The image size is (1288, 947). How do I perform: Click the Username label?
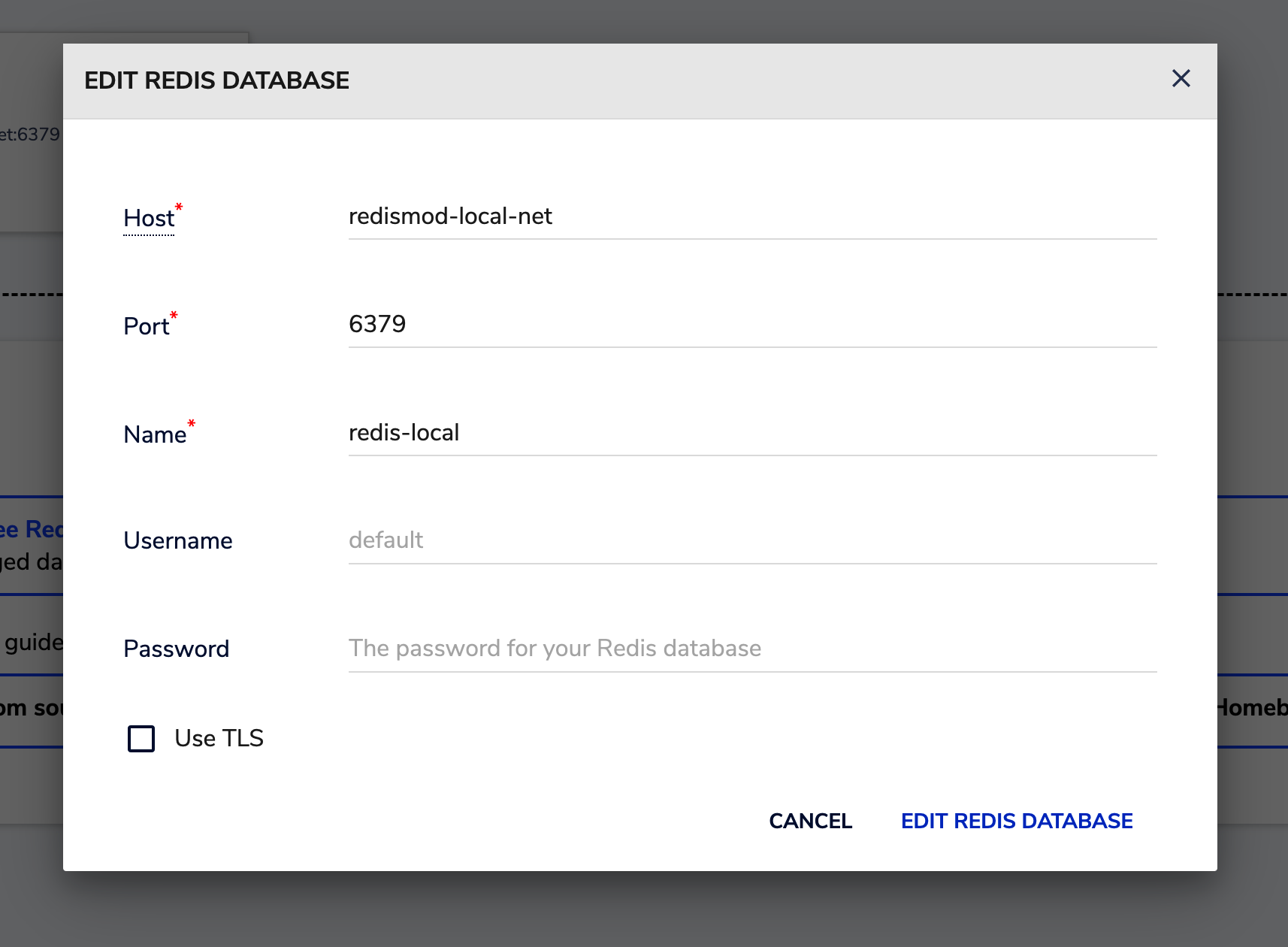click(178, 541)
